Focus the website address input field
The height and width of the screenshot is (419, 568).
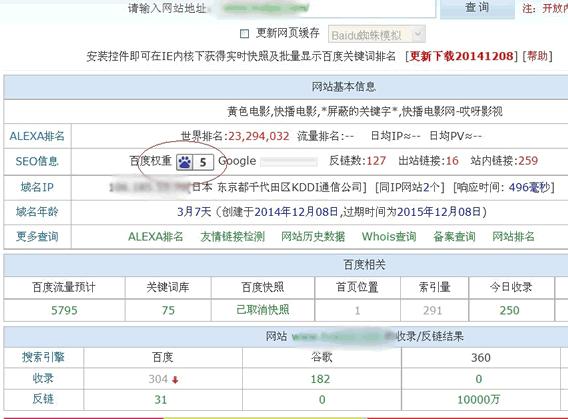click(x=322, y=8)
